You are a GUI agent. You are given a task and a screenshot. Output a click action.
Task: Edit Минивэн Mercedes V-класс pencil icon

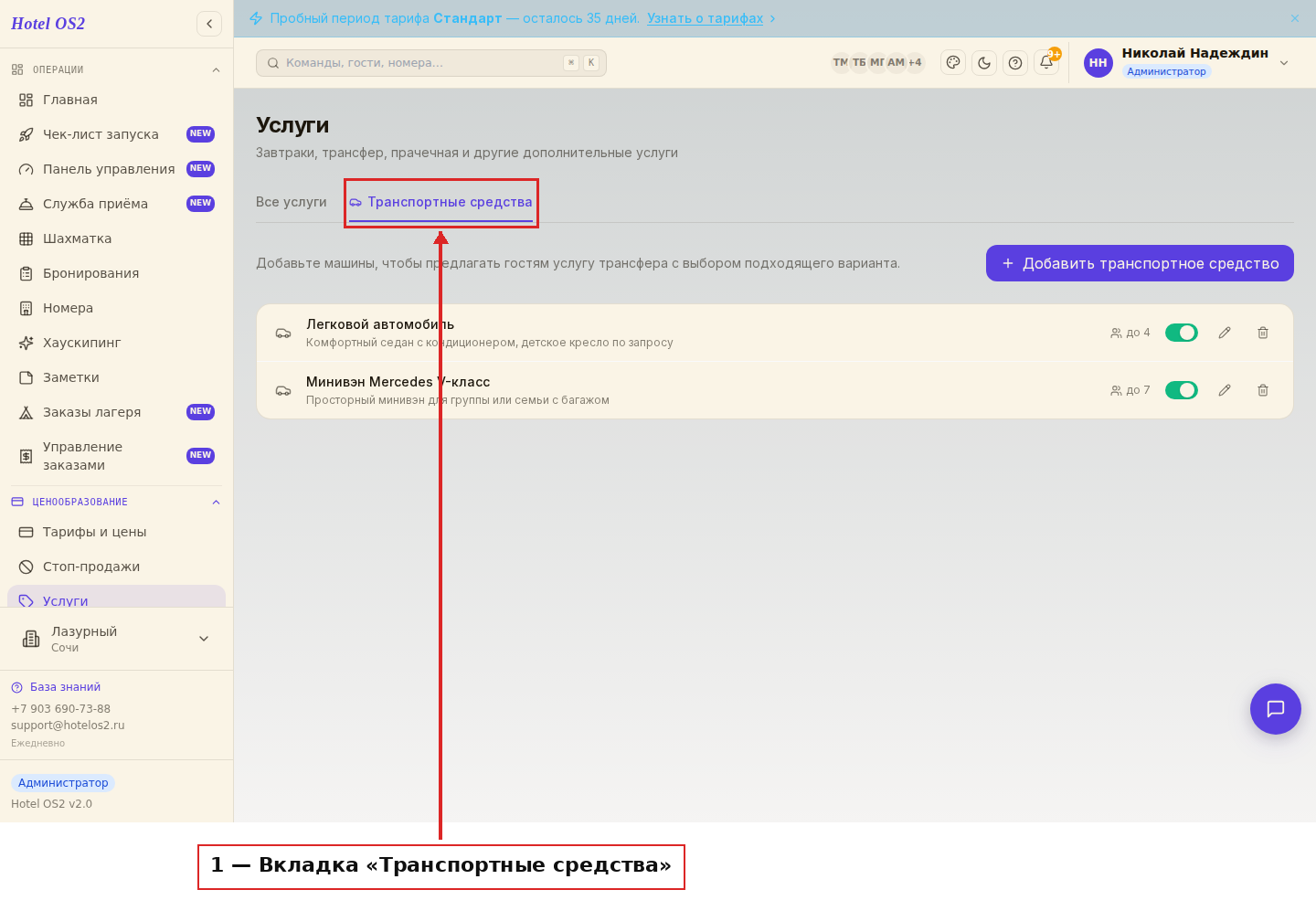pos(1225,390)
